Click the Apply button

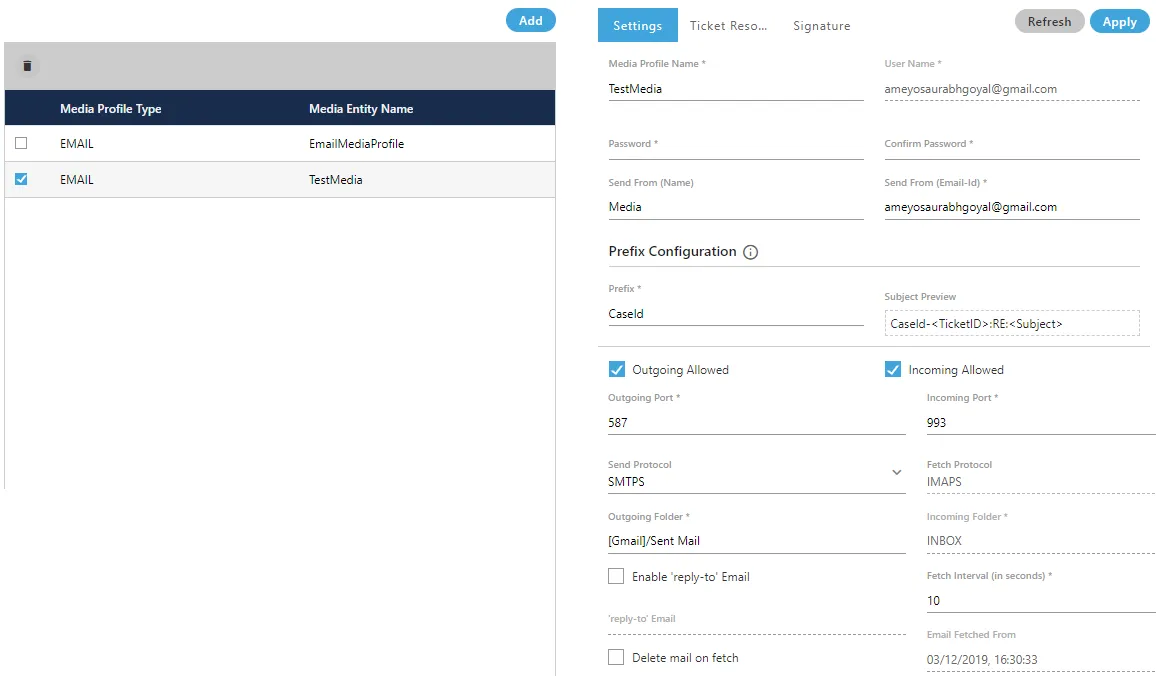[1119, 21]
